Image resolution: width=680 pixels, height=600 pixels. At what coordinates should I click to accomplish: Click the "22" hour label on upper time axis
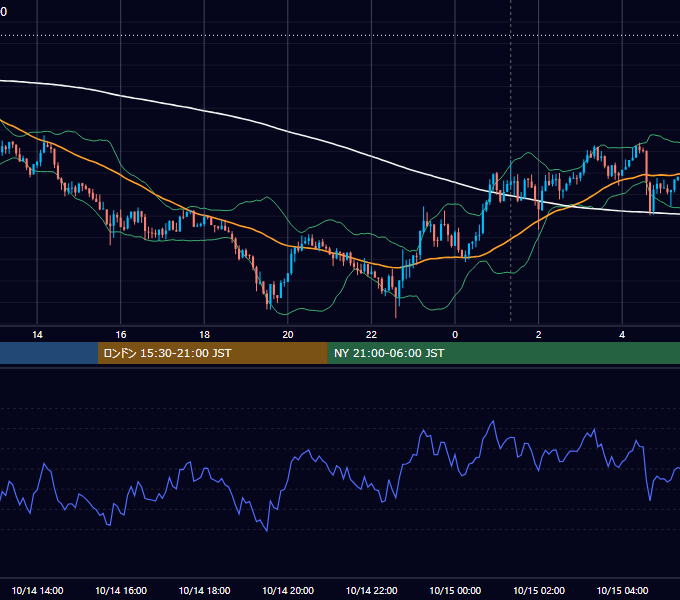371,335
